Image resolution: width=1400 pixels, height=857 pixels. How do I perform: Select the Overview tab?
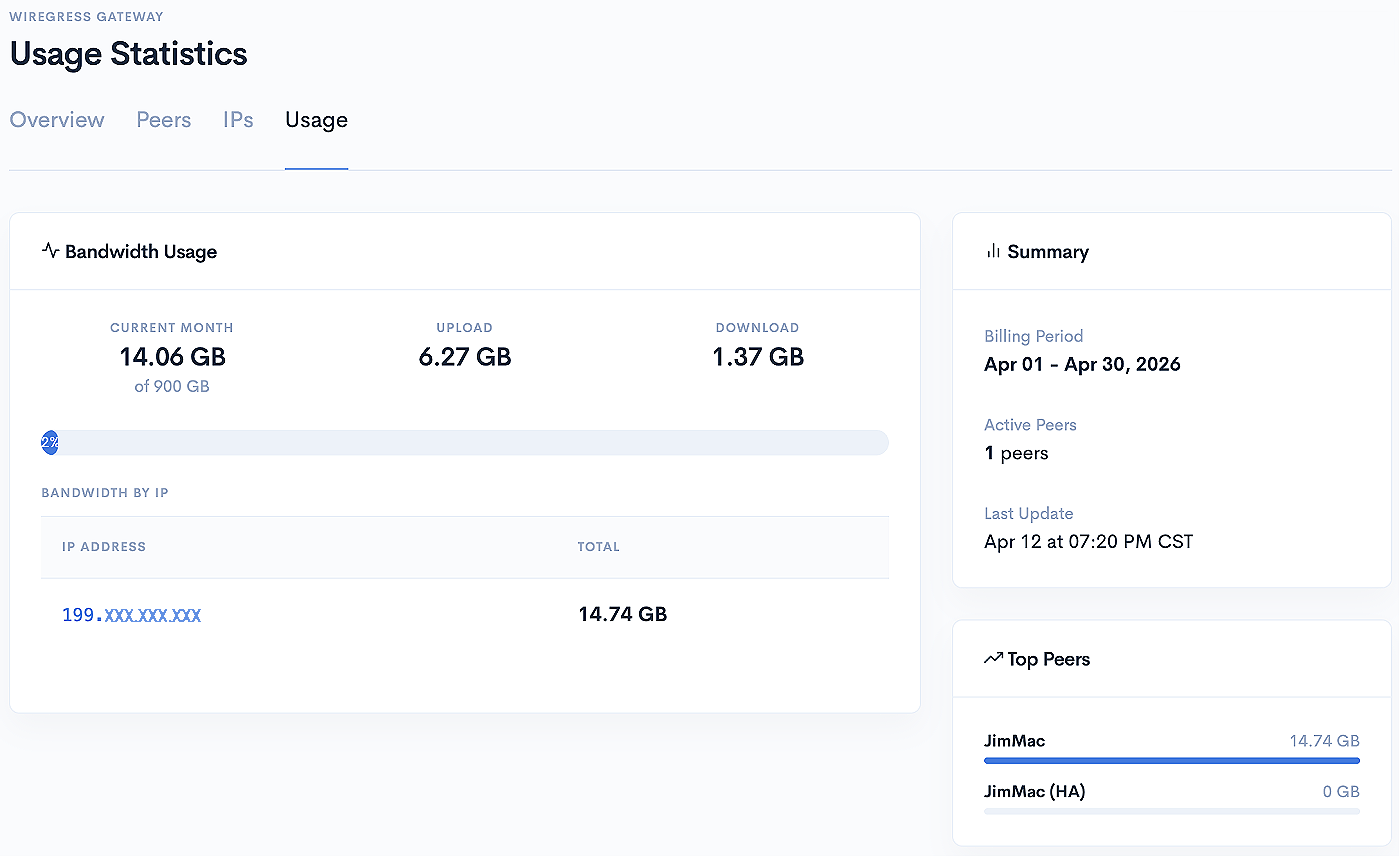57,119
